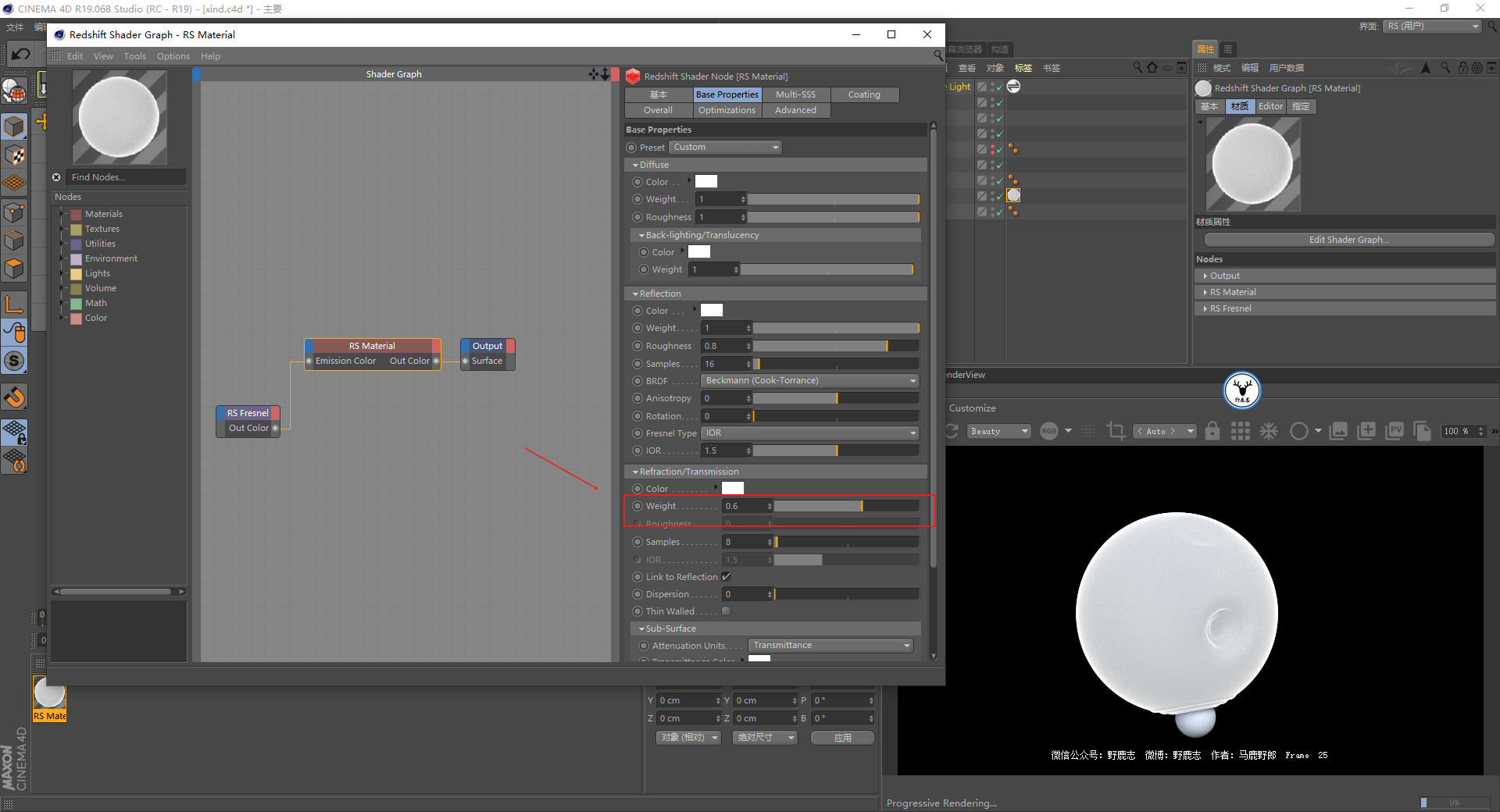This screenshot has width=1500, height=812.
Task: Toggle the Snap magnet icon
Action: 15,397
